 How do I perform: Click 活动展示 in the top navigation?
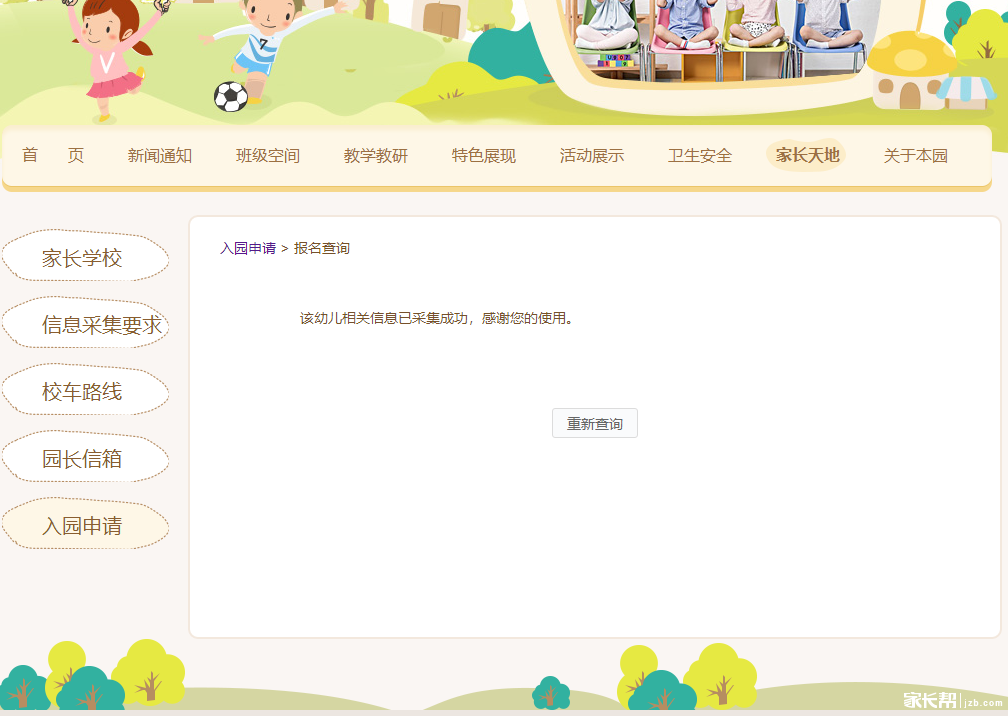click(591, 156)
